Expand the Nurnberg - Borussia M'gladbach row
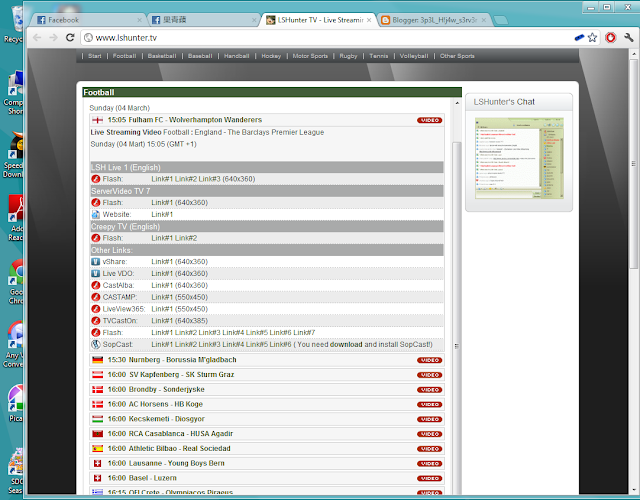This screenshot has height=500, width=640. pyautogui.click(x=267, y=360)
